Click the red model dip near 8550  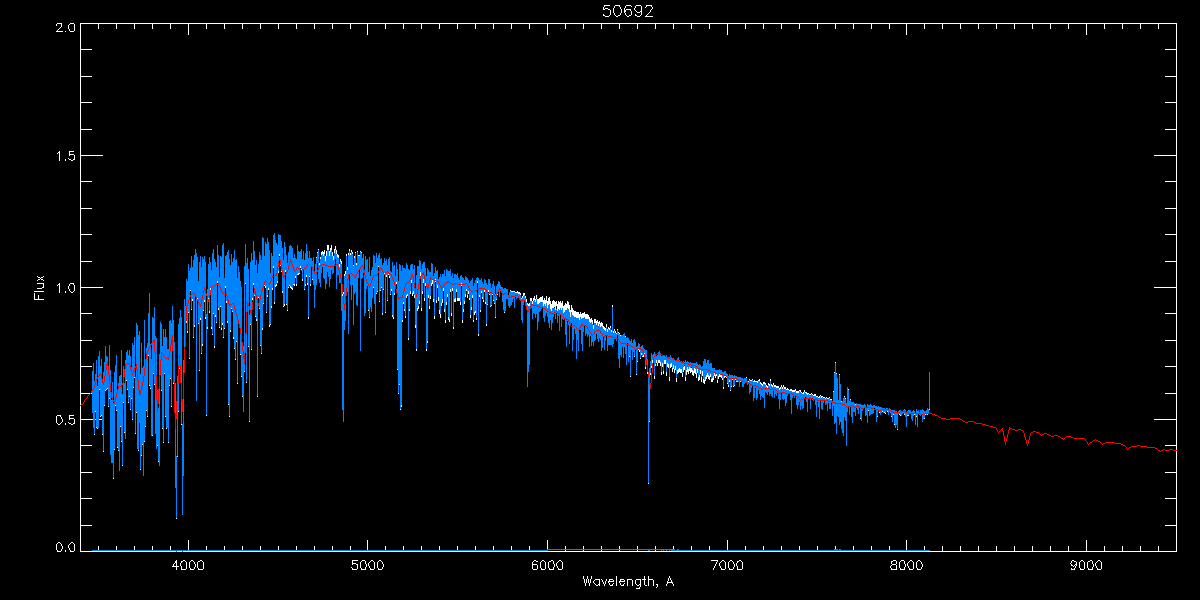pyautogui.click(x=1005, y=438)
